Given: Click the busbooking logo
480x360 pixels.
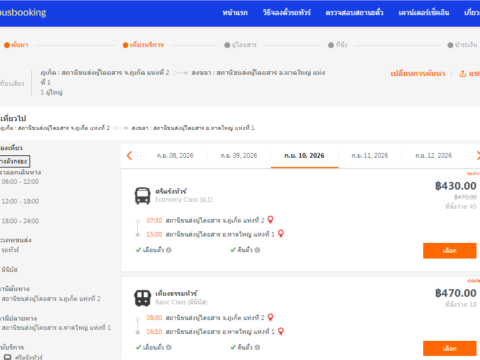Looking at the screenshot, I should [x=23, y=13].
